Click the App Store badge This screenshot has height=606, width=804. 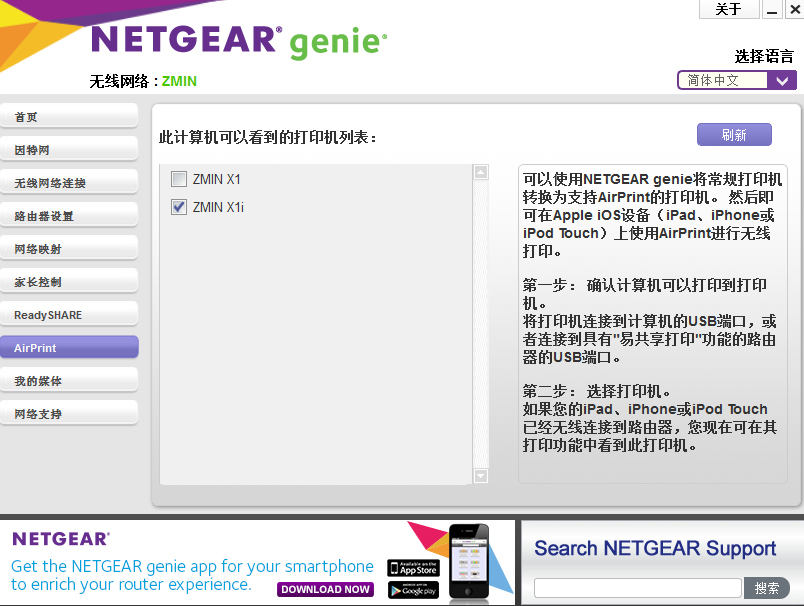(x=413, y=568)
